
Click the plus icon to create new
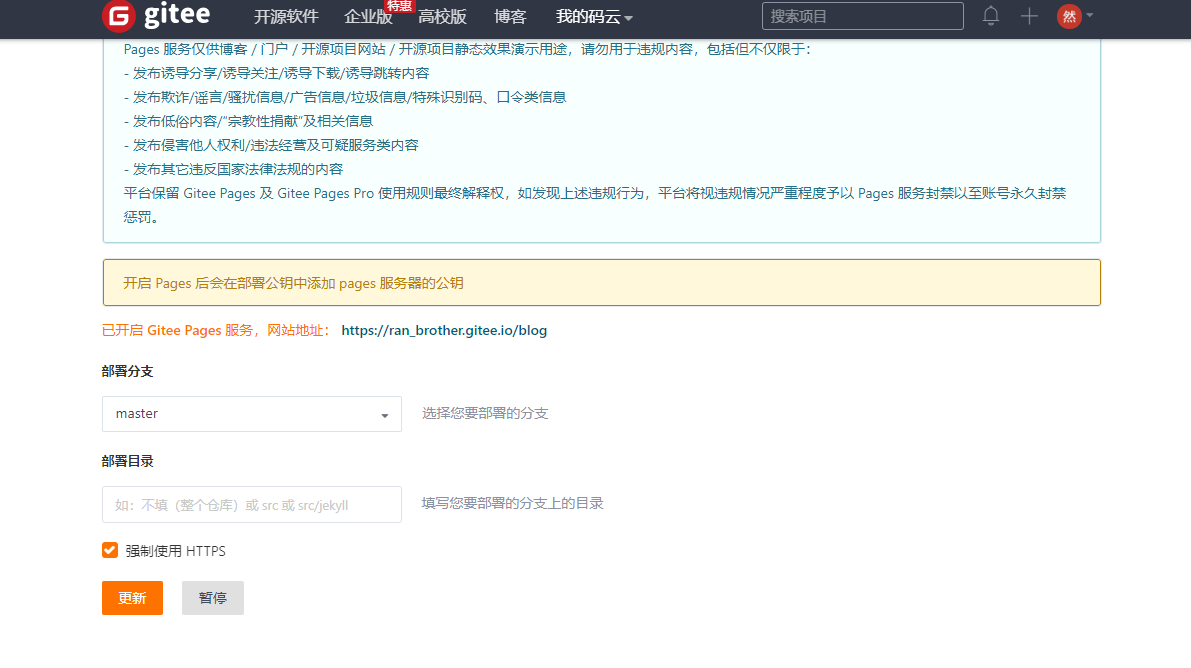click(1029, 16)
